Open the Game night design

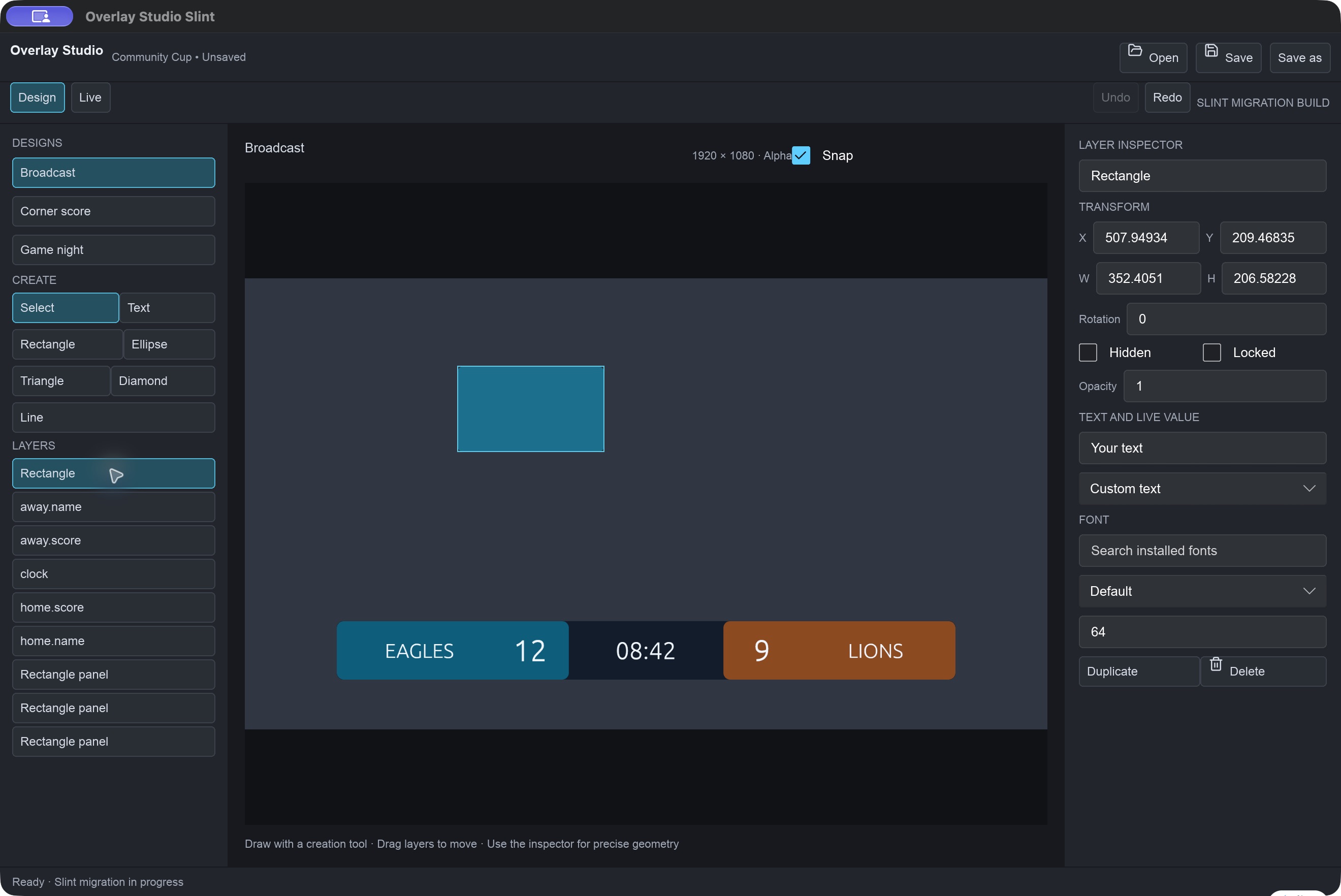point(114,250)
